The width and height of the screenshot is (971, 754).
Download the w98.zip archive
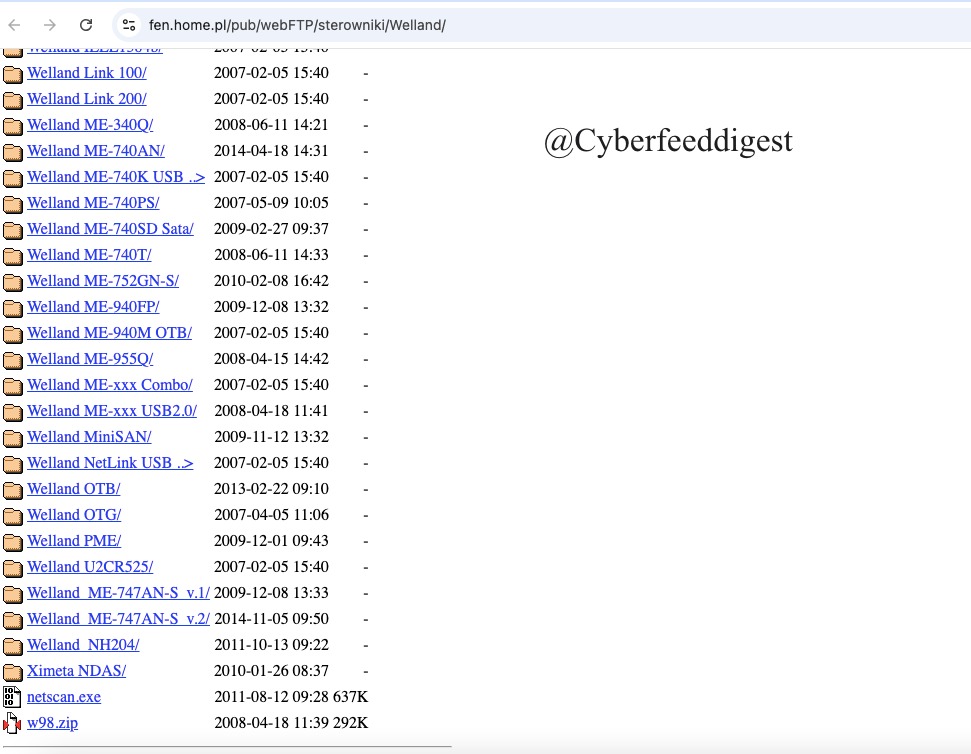click(53, 722)
